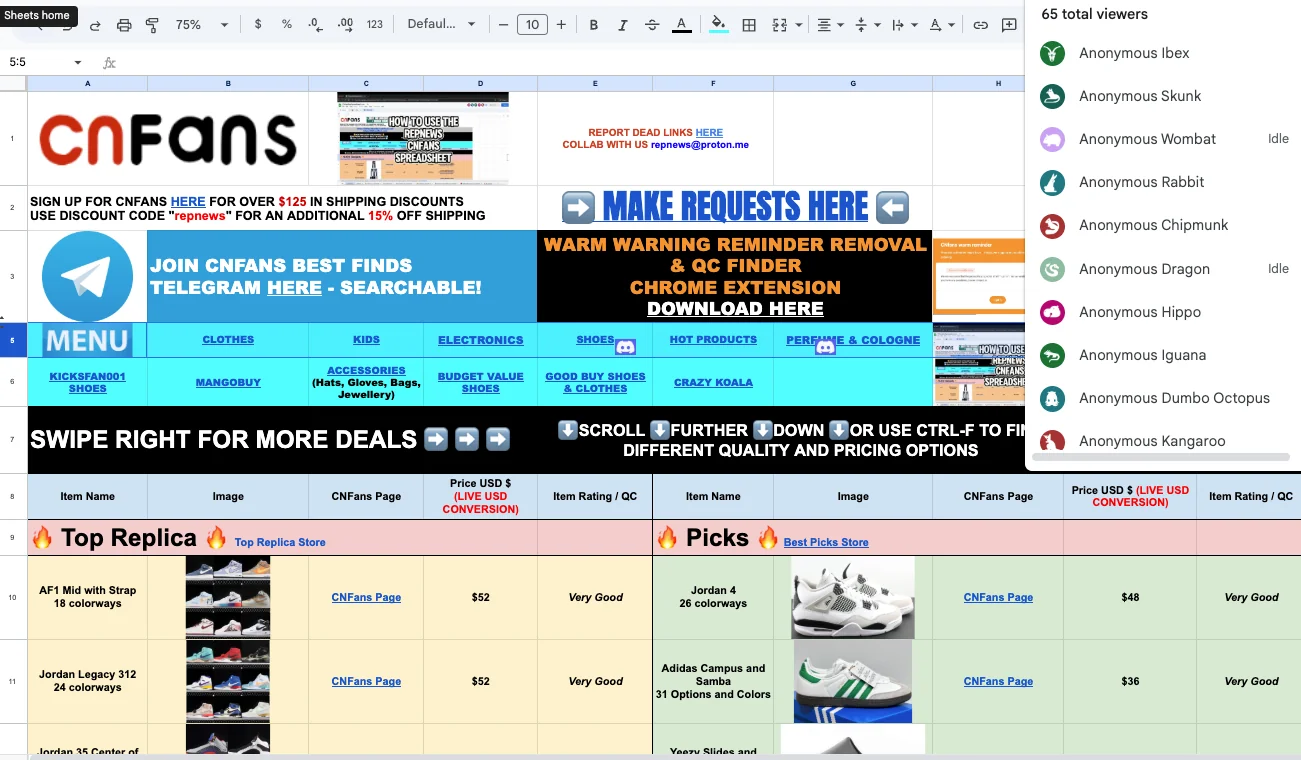Click the Redo toolbar icon
Screen dimensions: 1301x760
point(95,25)
